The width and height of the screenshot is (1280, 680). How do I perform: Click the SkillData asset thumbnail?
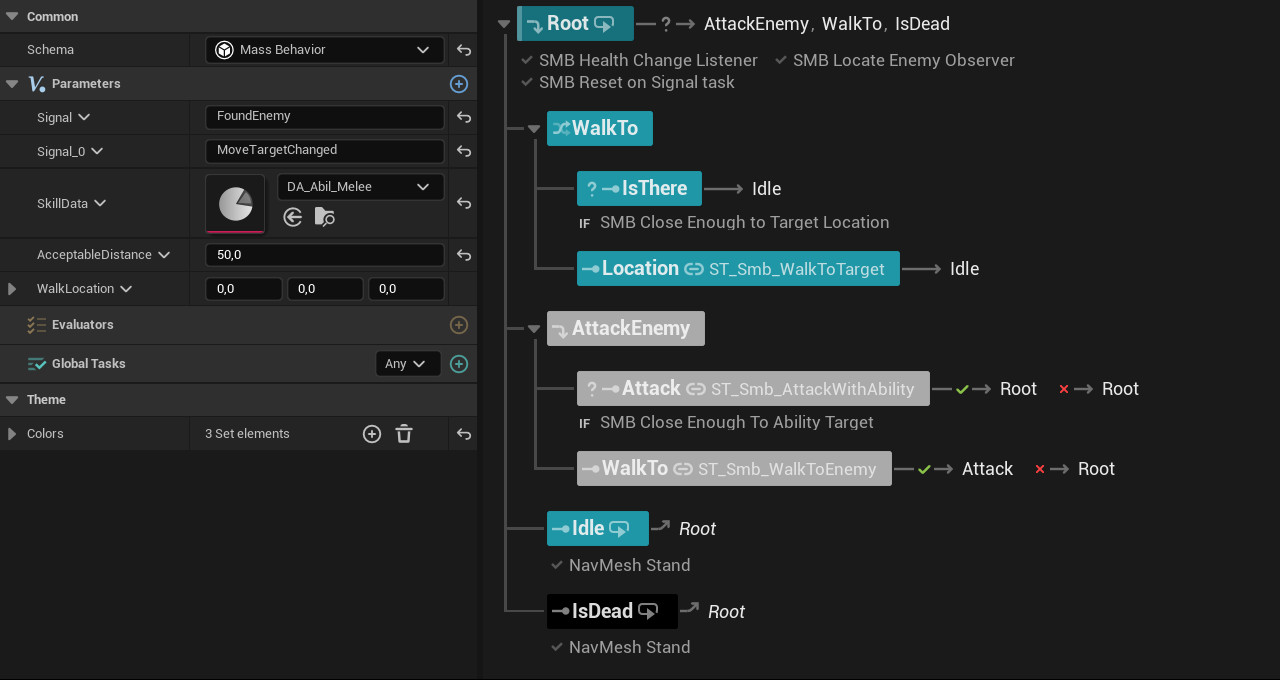click(235, 203)
